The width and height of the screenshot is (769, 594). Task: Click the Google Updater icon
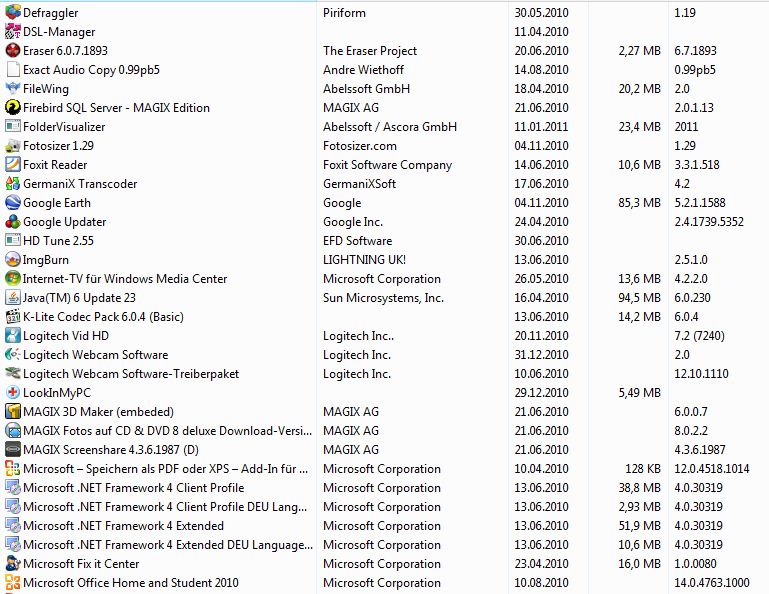tap(13, 222)
